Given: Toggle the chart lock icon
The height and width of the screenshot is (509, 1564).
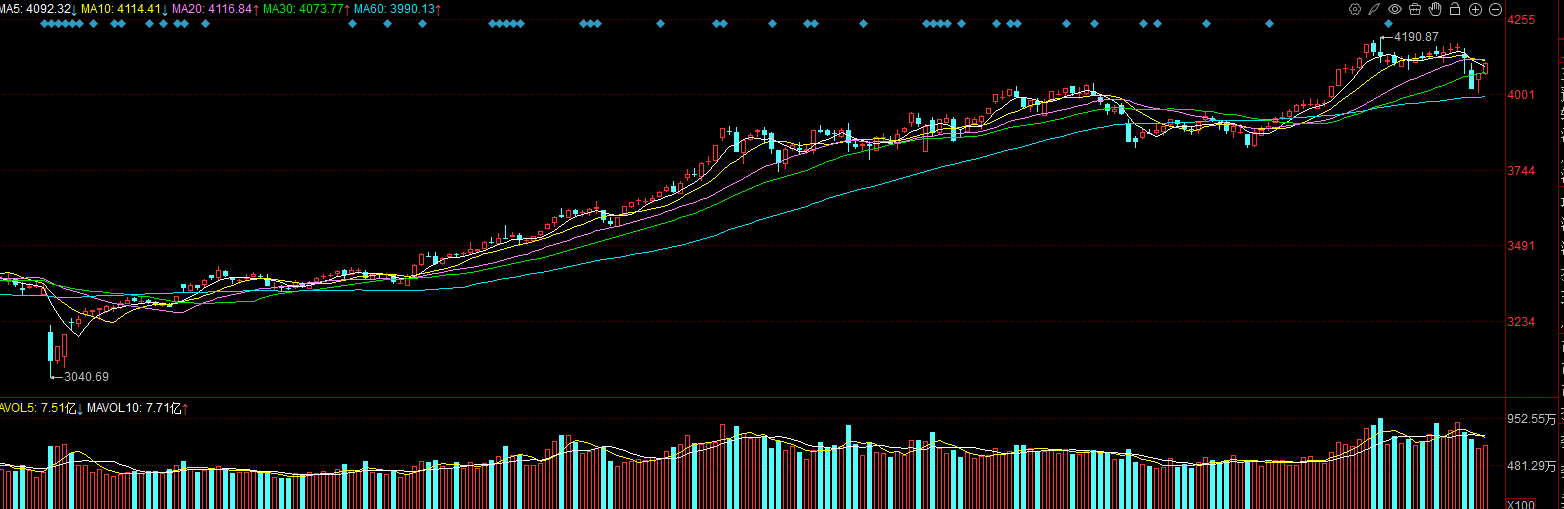Looking at the screenshot, I should tap(1455, 9).
